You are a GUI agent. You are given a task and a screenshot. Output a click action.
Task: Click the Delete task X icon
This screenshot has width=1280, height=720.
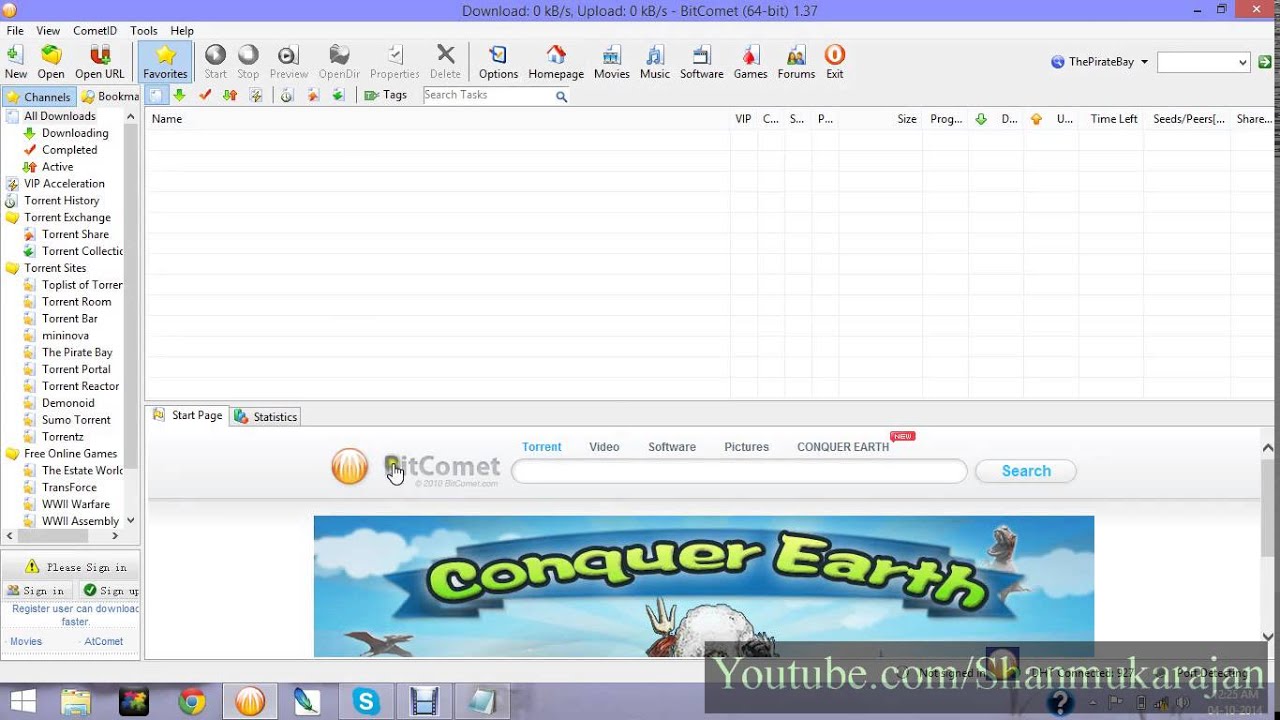446,62
